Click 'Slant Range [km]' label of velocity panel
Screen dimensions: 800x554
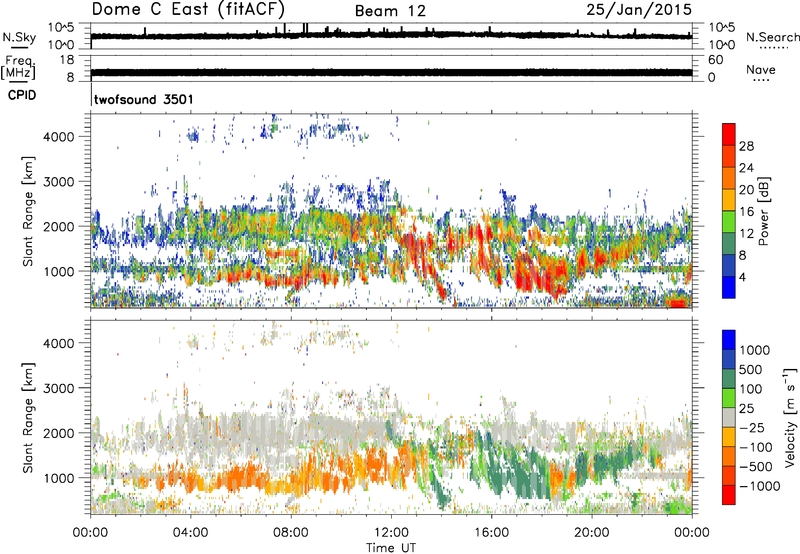(28, 418)
